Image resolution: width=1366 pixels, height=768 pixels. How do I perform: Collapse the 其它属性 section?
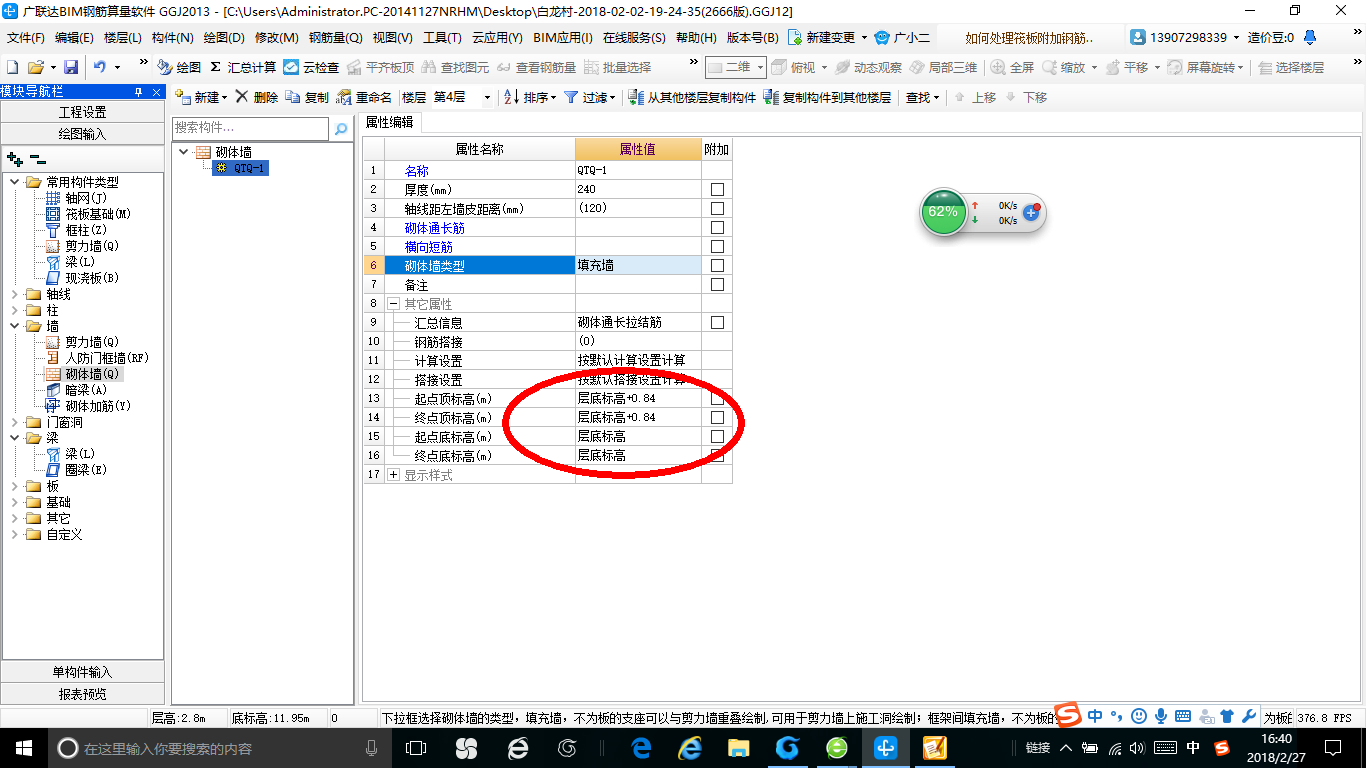[x=393, y=303]
